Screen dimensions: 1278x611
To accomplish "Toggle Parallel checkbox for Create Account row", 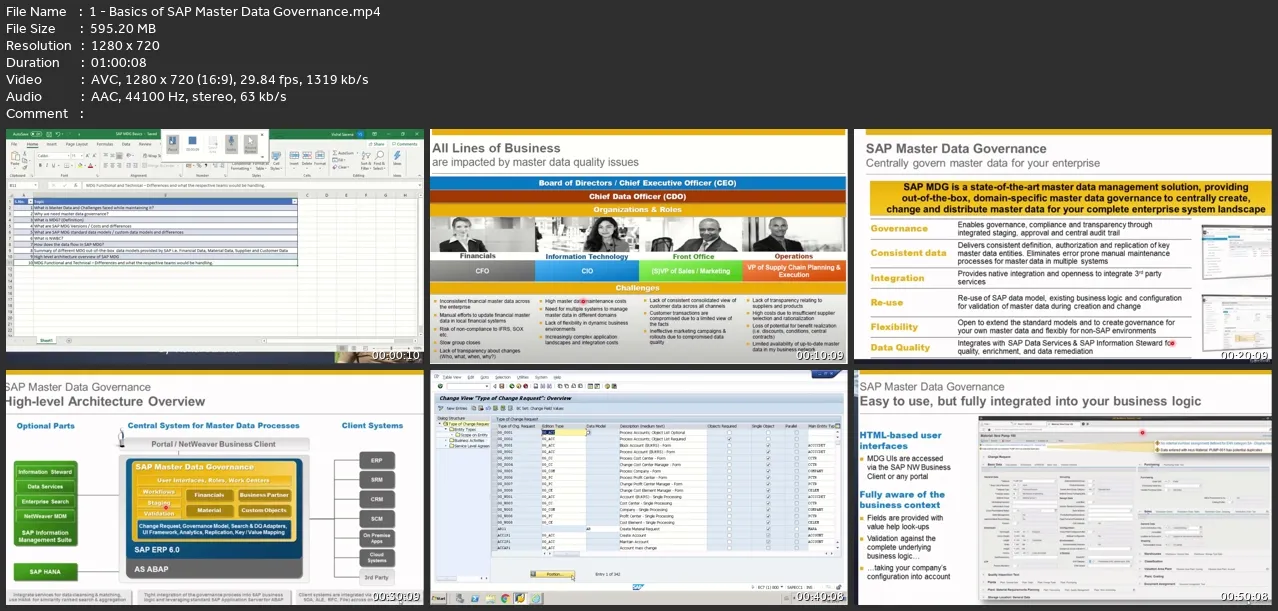I will click(x=796, y=535).
